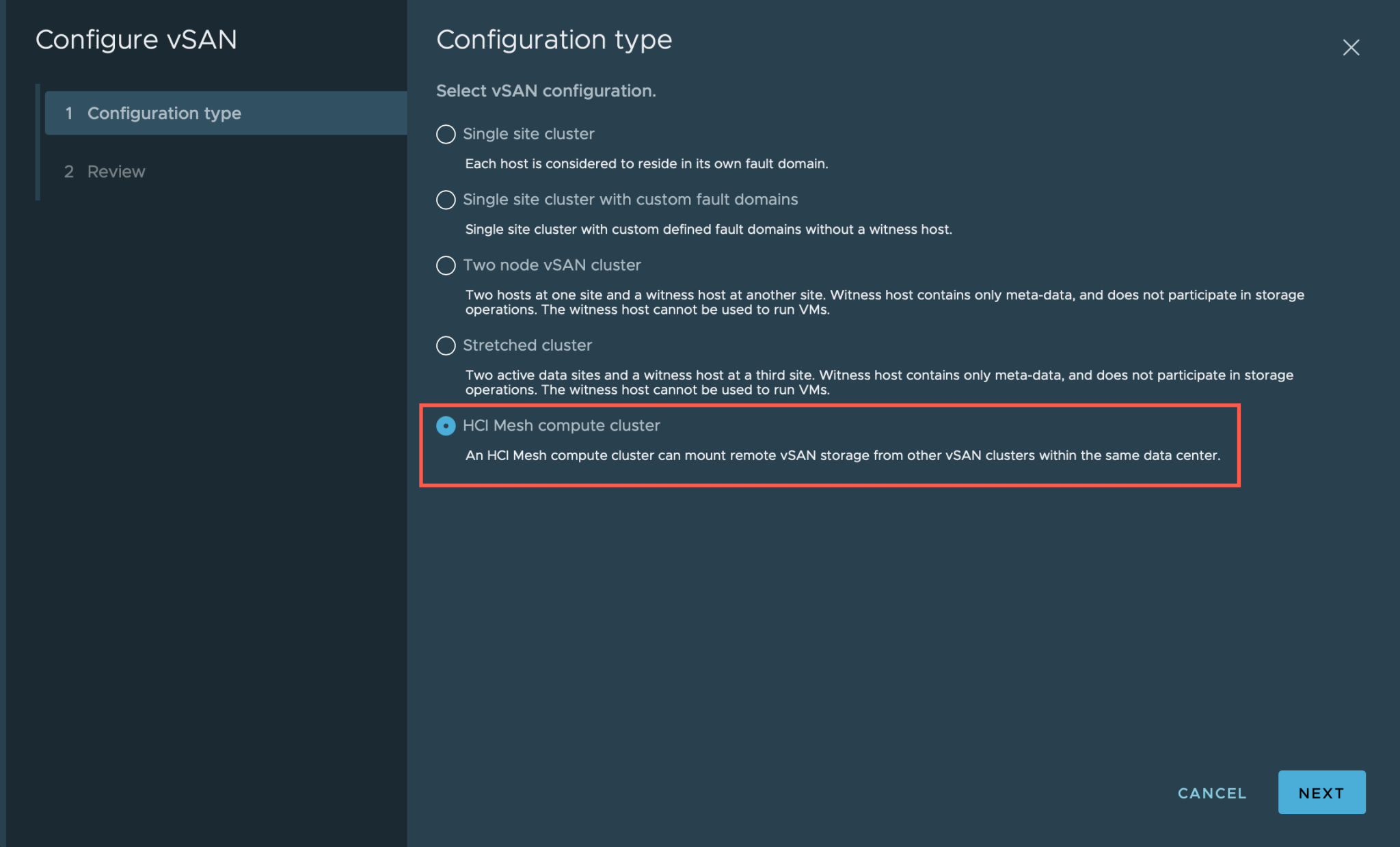Click the 'own fault domain' description text
The width and height of the screenshot is (1400, 847).
647,164
